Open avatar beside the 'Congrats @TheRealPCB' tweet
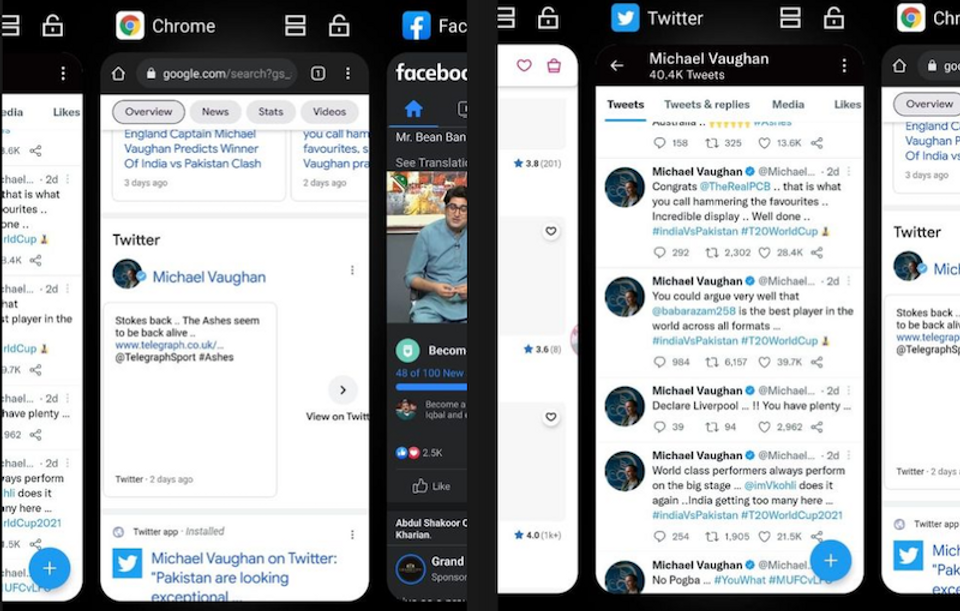960x611 pixels. point(624,187)
